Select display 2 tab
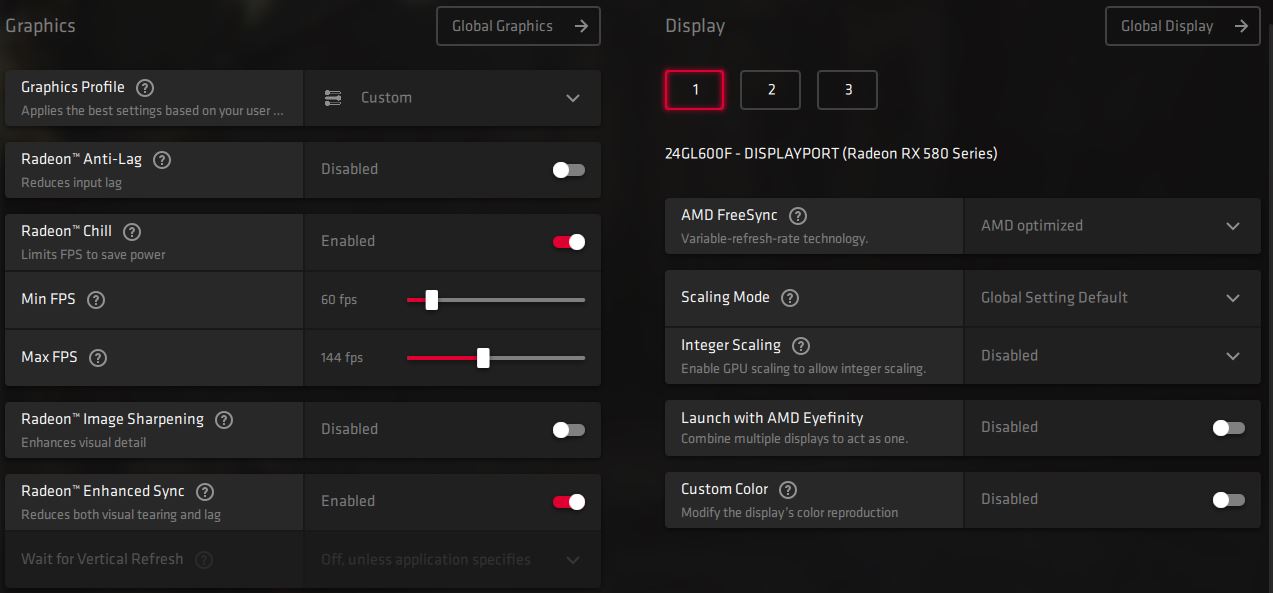This screenshot has width=1273, height=593. 771,90
